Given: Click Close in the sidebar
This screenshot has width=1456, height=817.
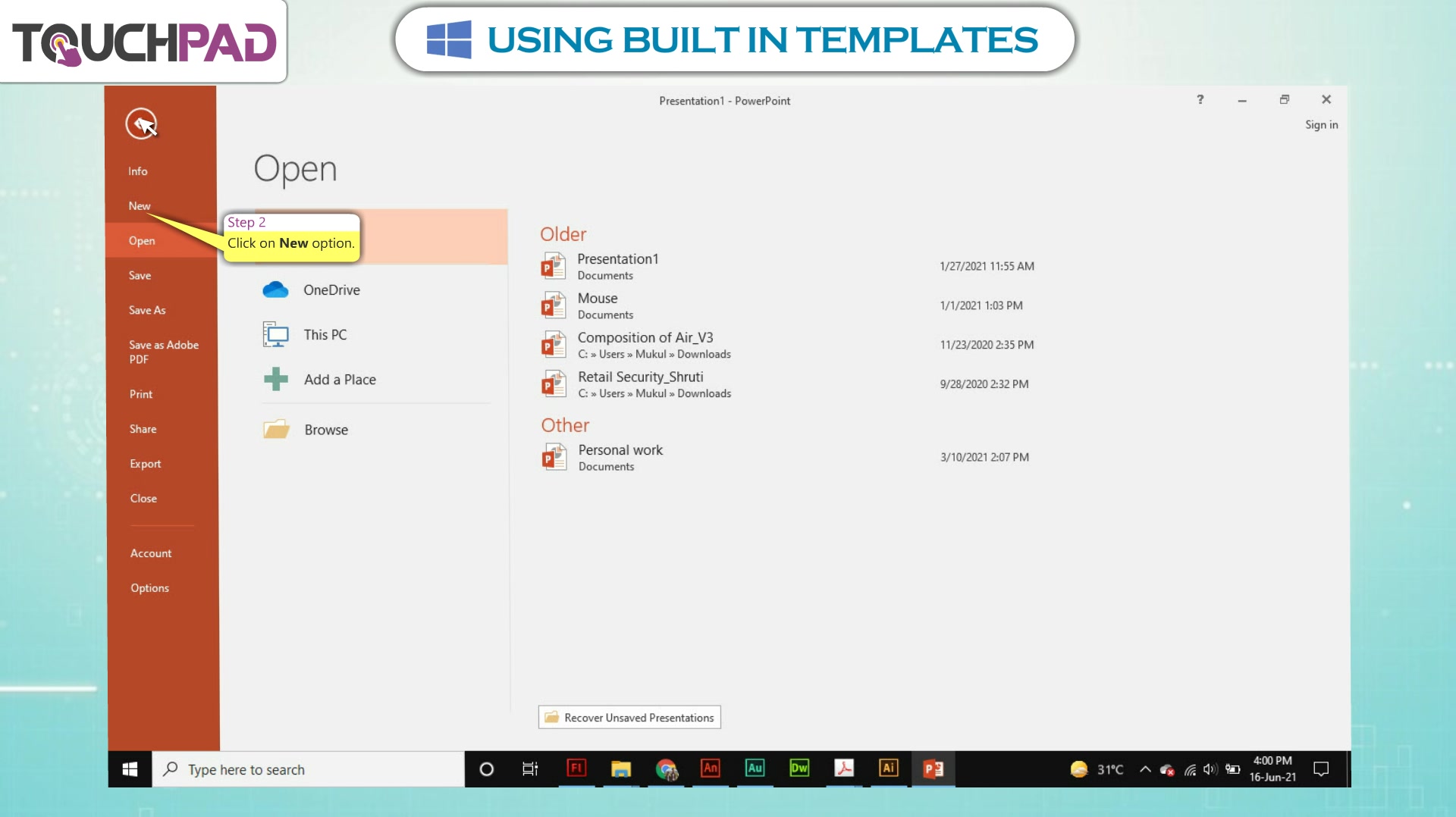Looking at the screenshot, I should coord(143,499).
